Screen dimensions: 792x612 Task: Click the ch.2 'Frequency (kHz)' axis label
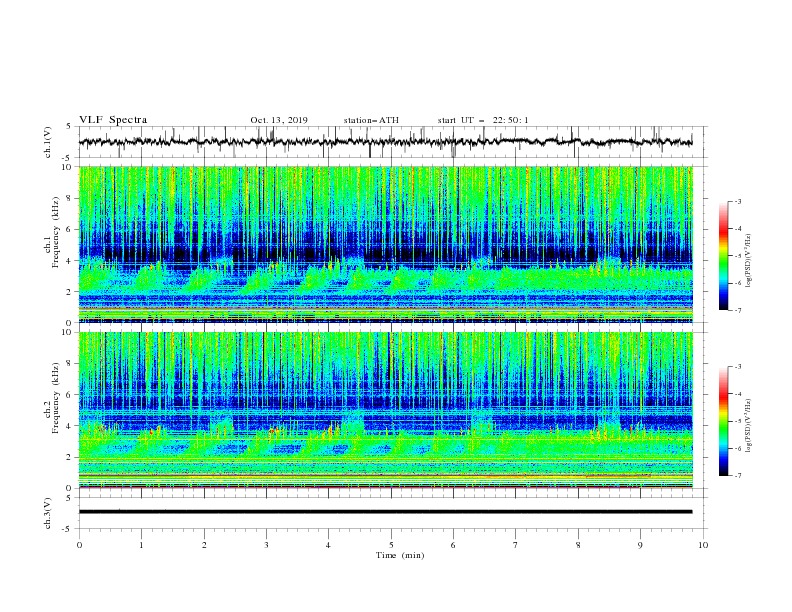56,398
